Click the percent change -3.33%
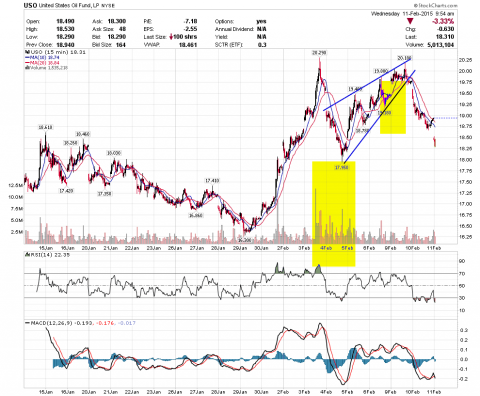480x396 pixels. point(443,21)
